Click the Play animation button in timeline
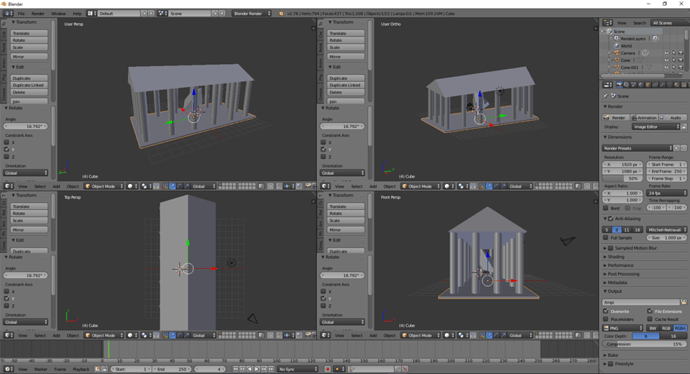Screen dimensions: 690x374 click(x=257, y=369)
